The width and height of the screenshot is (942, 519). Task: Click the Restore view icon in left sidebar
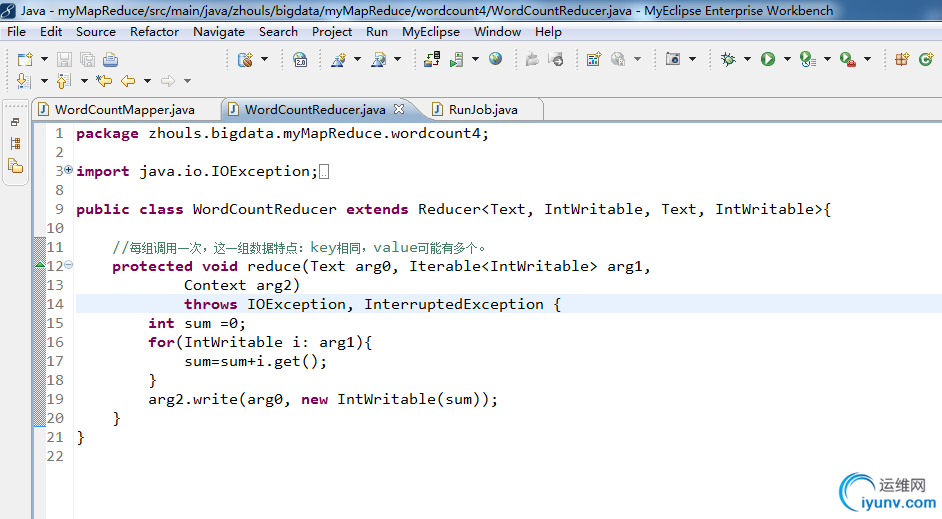tap(15, 122)
